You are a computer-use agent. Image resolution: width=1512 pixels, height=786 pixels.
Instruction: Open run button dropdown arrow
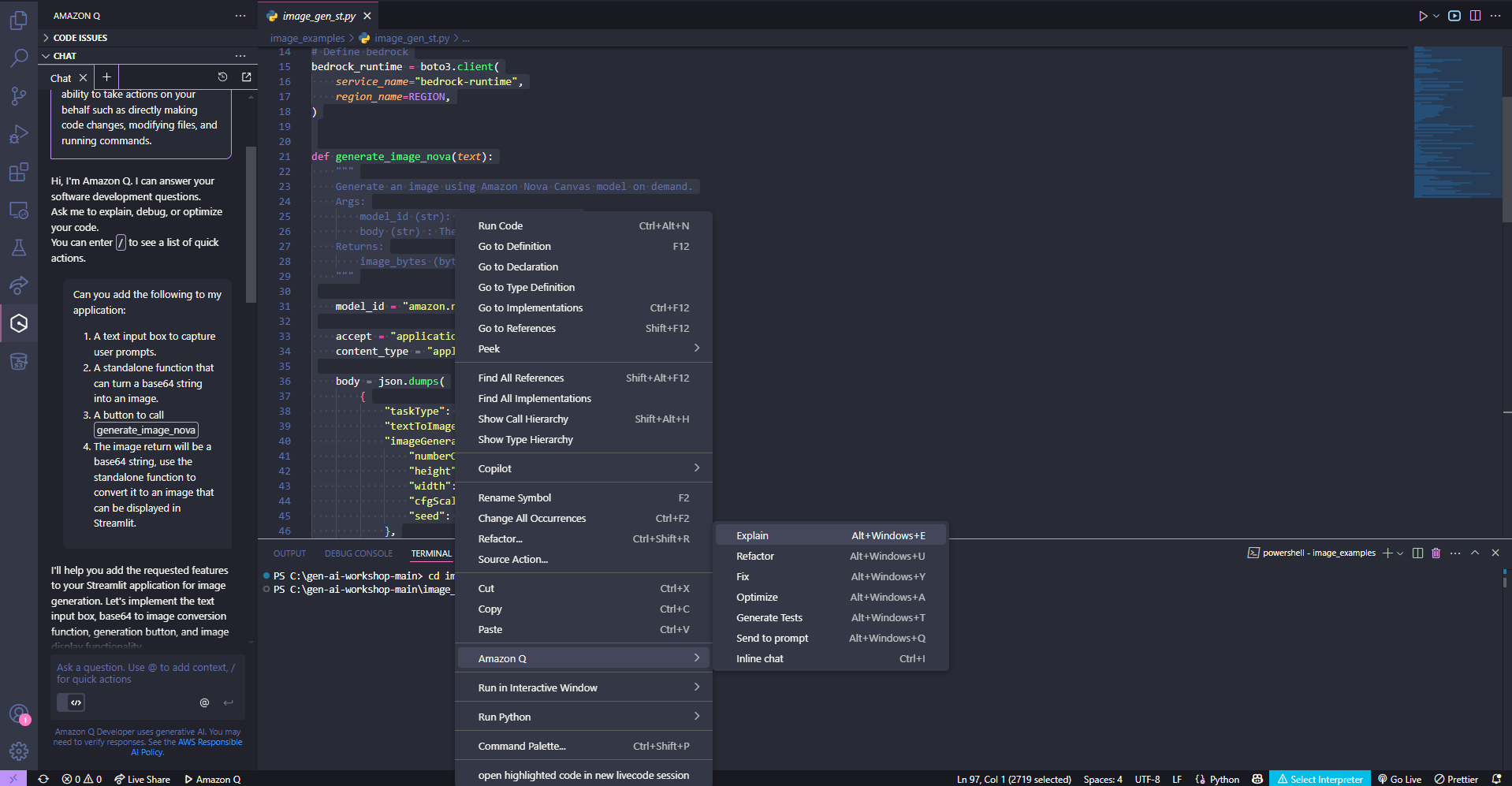coord(1436,16)
